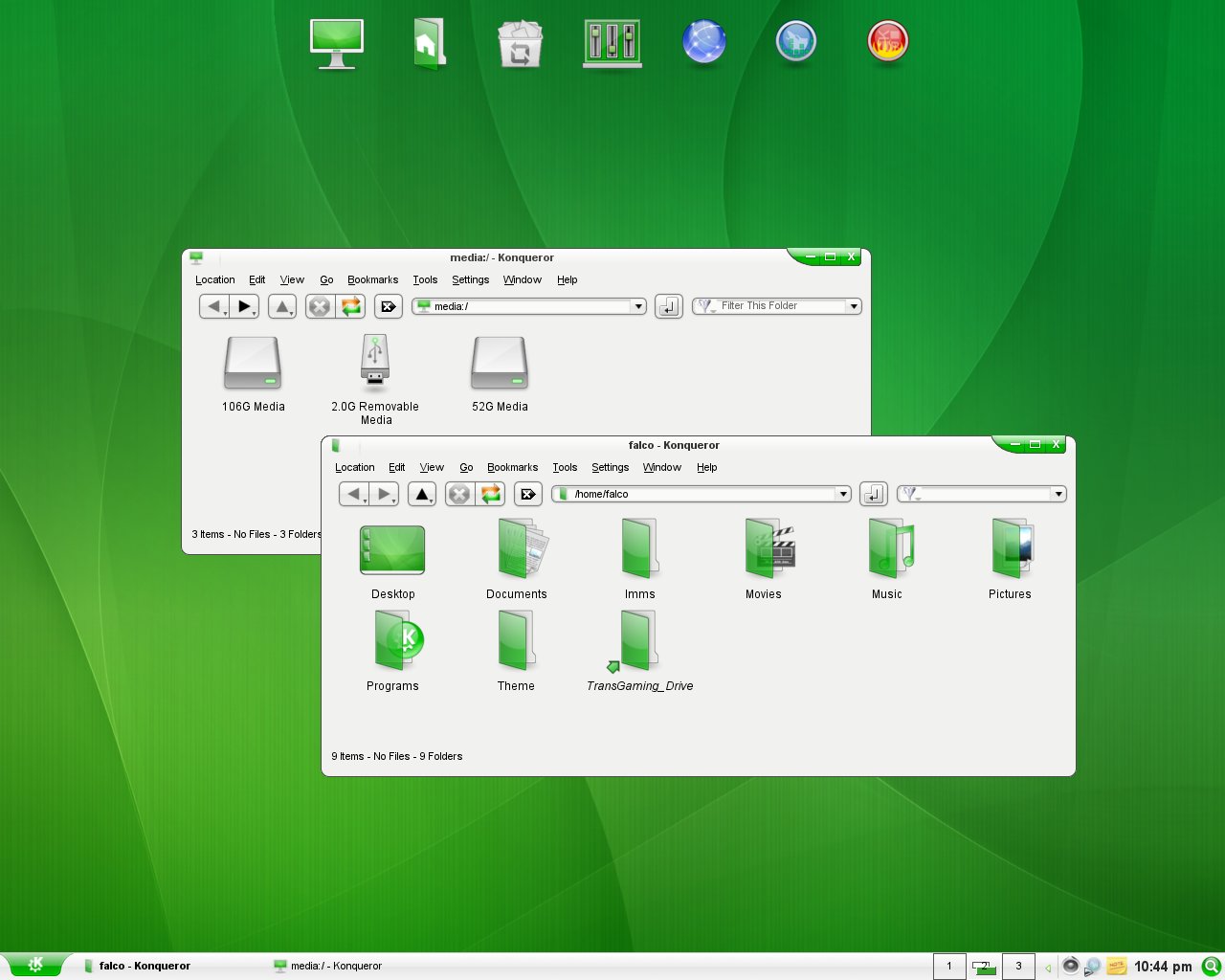Image resolution: width=1225 pixels, height=980 pixels.
Task: Click the 10:44 pm clock
Action: pyautogui.click(x=1163, y=967)
